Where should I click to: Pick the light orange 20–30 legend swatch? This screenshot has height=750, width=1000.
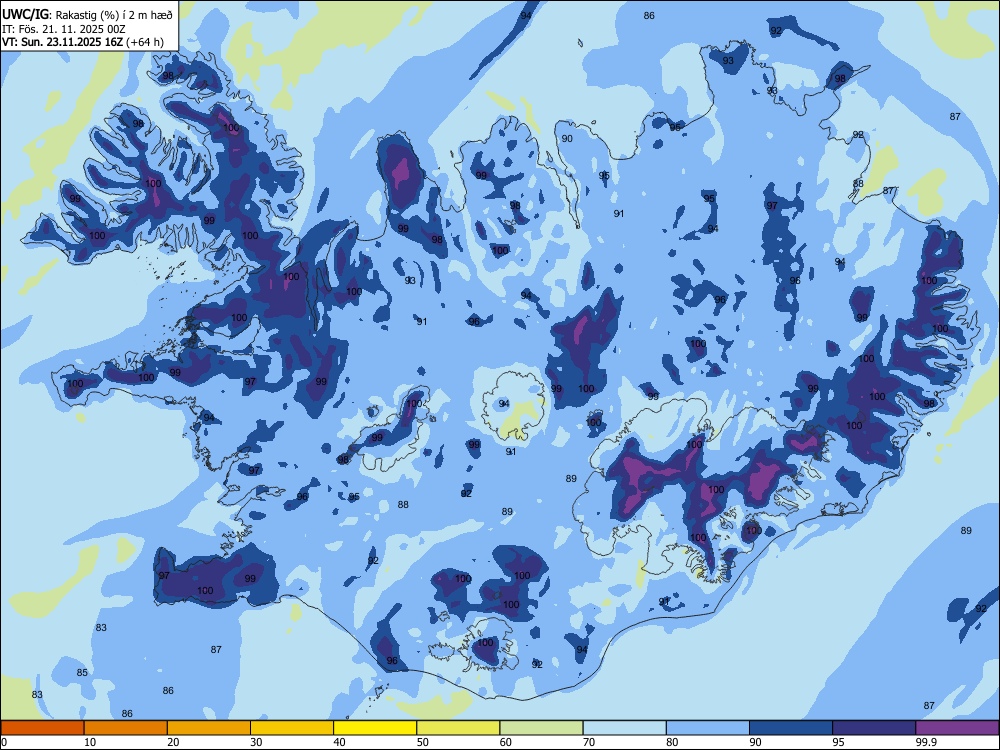tap(209, 728)
